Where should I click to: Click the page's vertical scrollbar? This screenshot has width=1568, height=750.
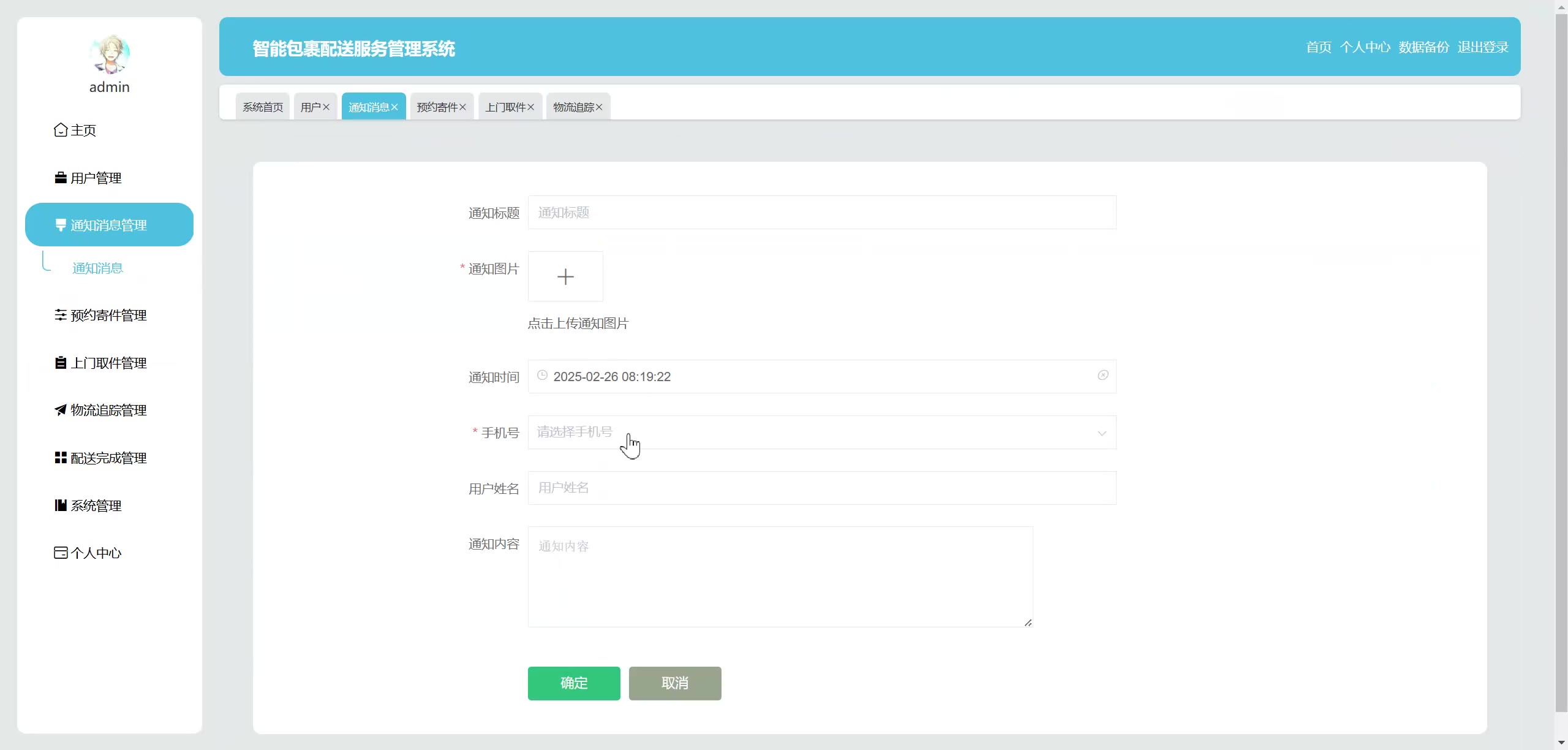point(1561,368)
